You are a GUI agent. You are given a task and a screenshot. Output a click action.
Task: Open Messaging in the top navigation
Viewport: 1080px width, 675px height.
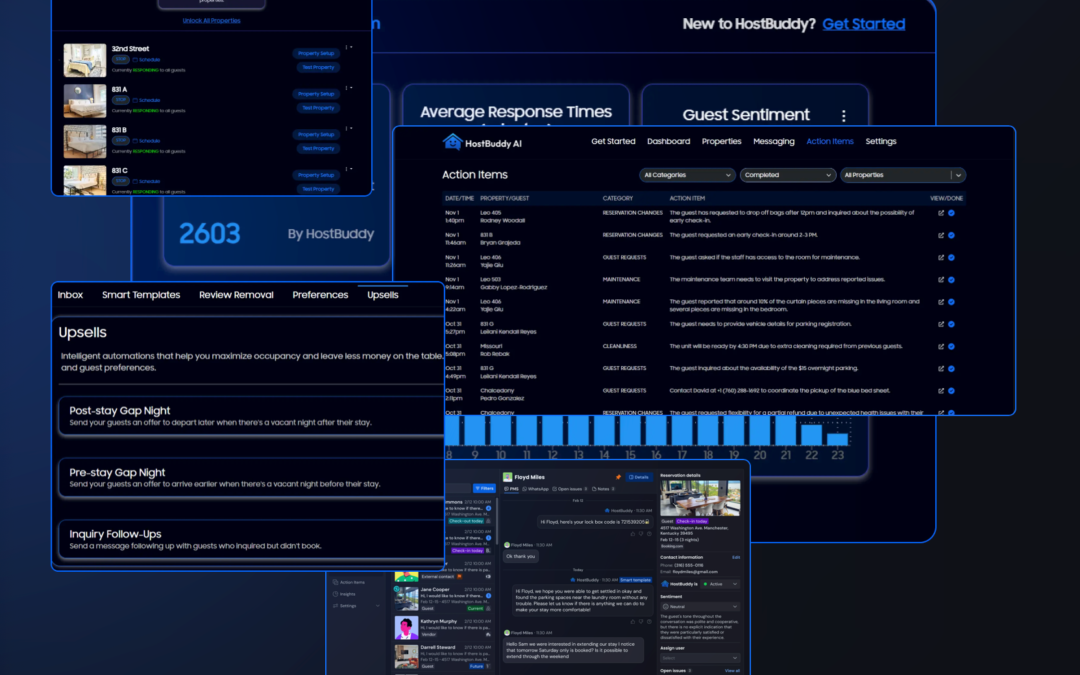773,142
